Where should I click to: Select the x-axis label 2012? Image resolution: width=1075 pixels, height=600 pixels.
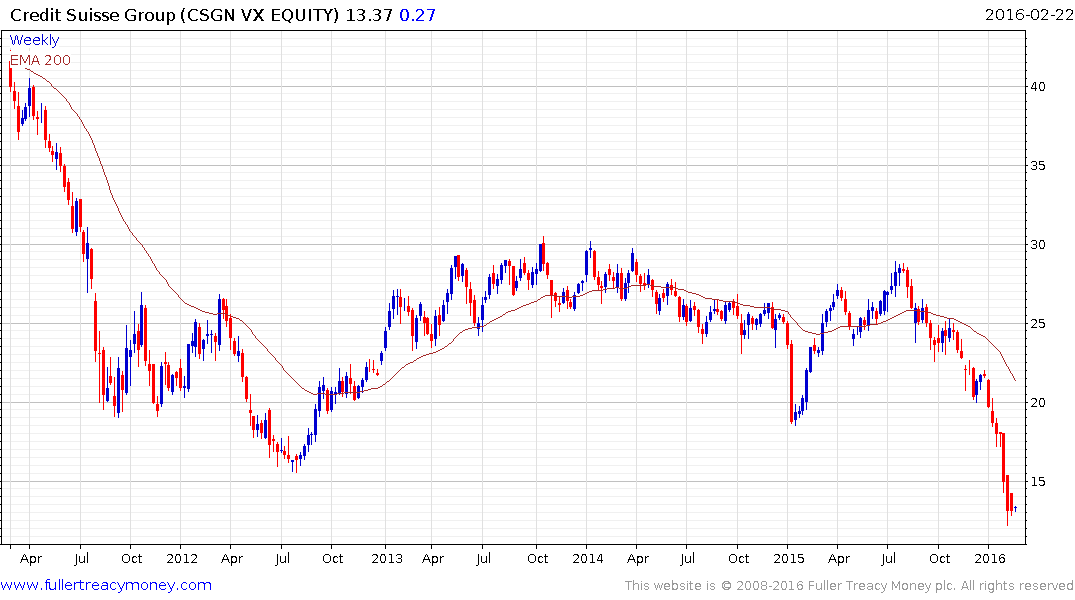tap(182, 559)
